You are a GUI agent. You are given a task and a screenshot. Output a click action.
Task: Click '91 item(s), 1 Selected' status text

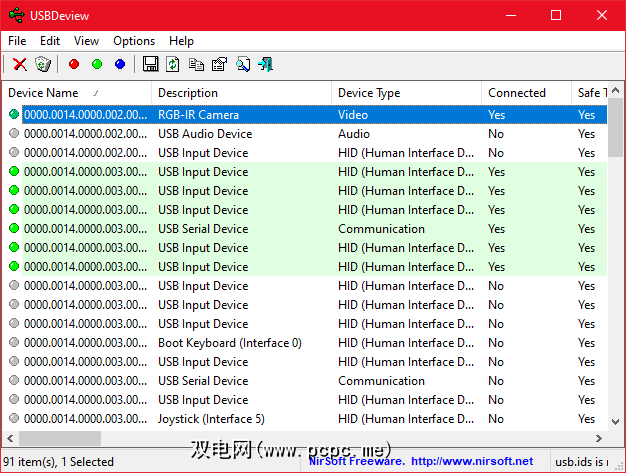[x=58, y=461]
